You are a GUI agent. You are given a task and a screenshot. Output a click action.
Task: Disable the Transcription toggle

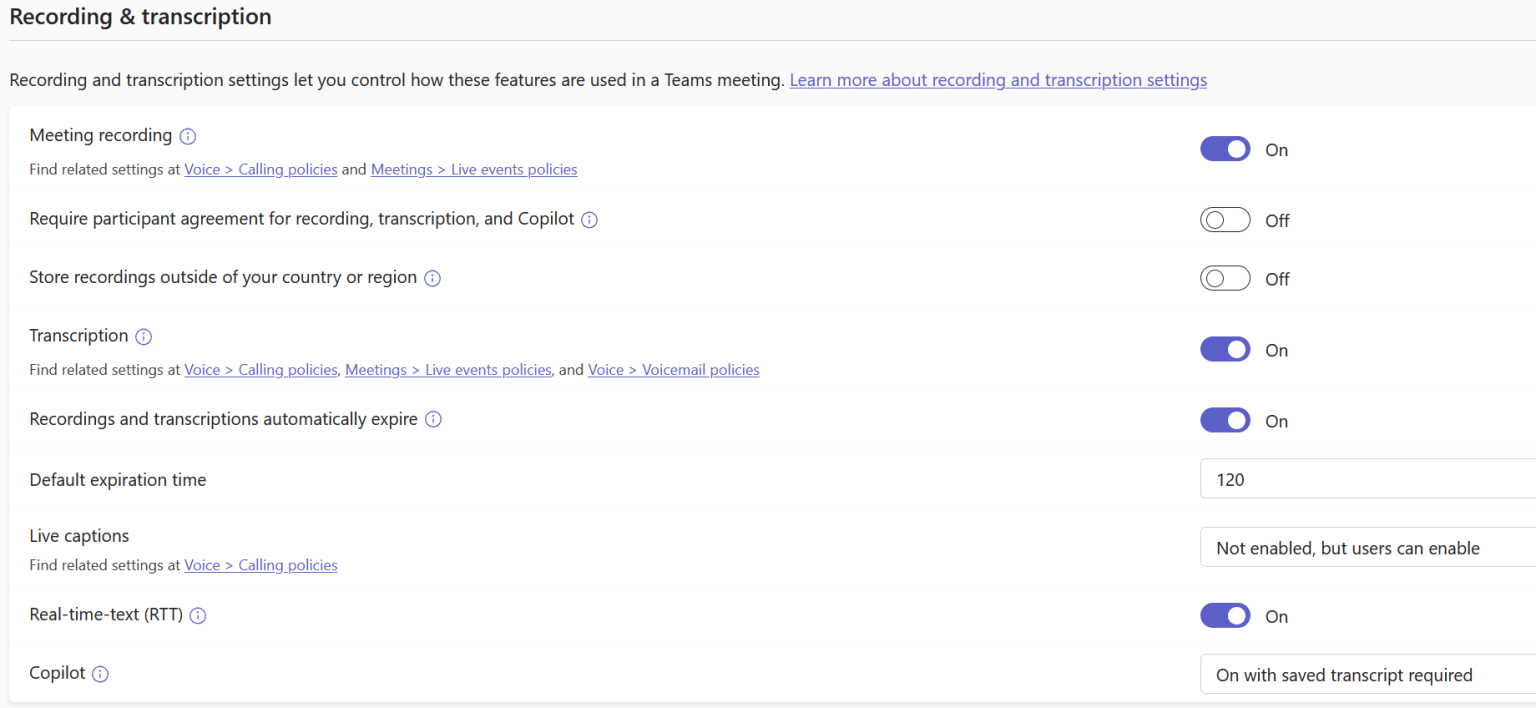pyautogui.click(x=1225, y=349)
